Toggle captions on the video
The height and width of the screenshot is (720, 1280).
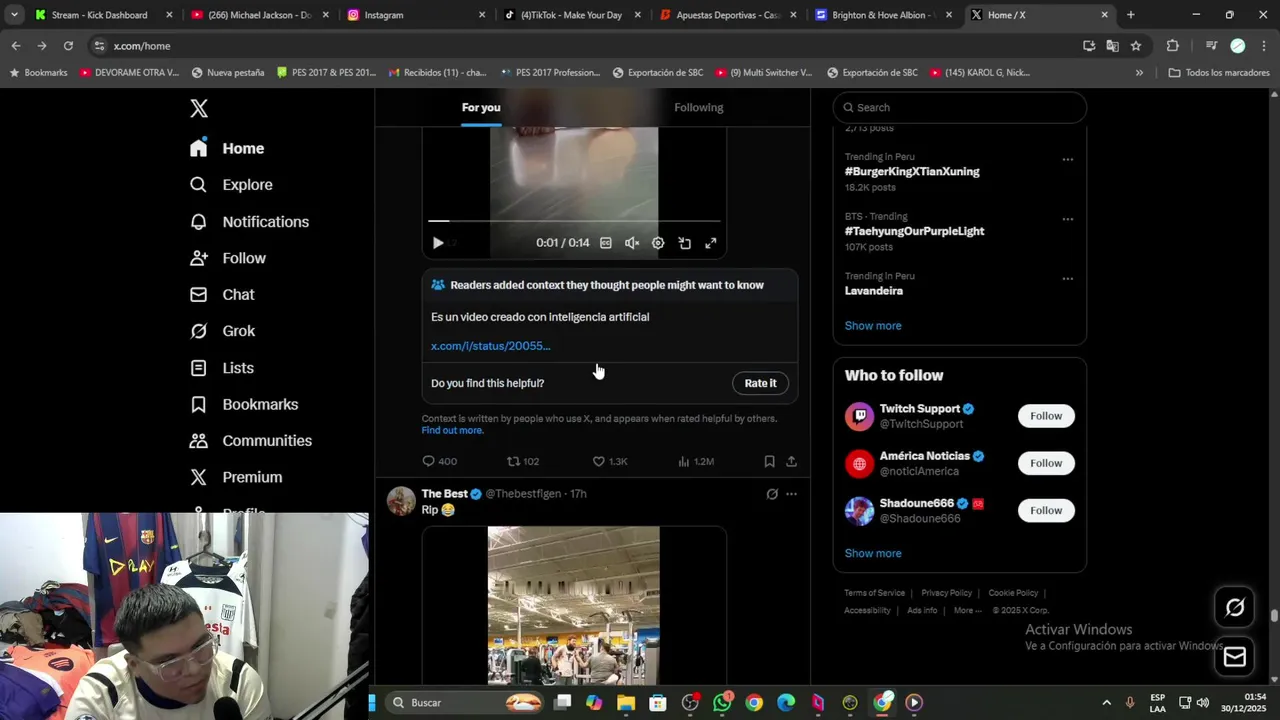(x=605, y=243)
